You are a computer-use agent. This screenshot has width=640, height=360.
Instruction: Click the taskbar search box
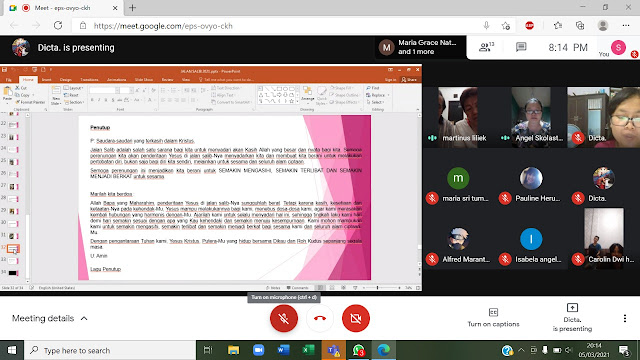coord(110,350)
